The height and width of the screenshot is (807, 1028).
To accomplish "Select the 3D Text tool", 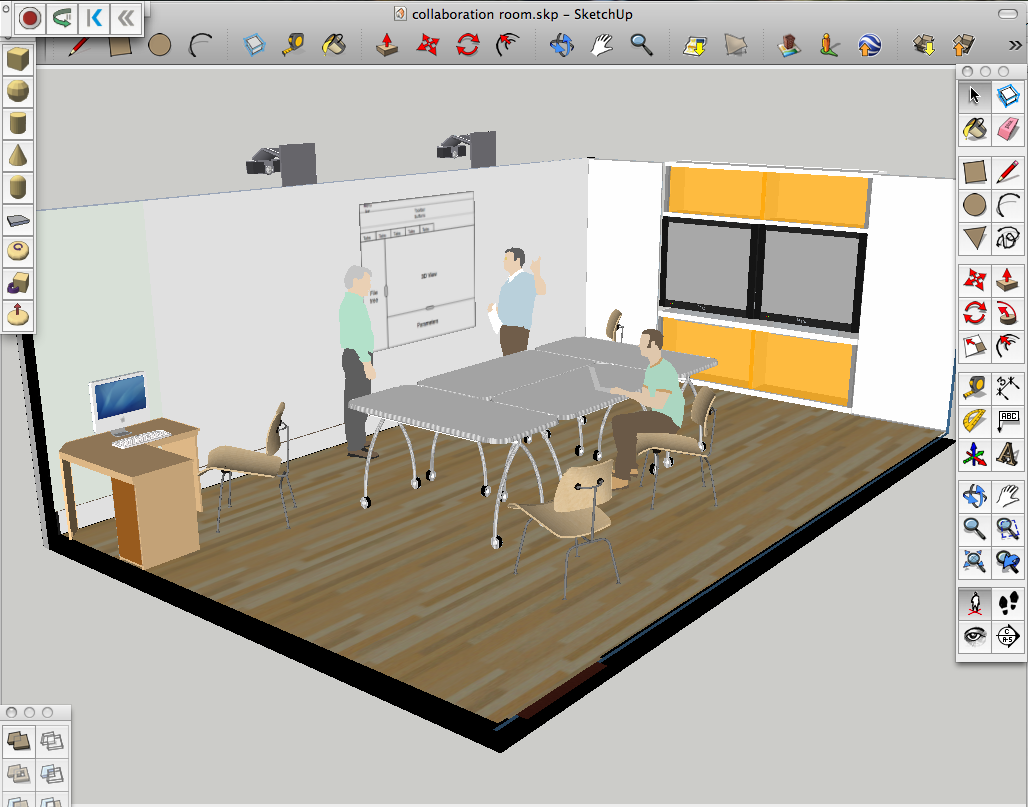I will pyautogui.click(x=1008, y=455).
